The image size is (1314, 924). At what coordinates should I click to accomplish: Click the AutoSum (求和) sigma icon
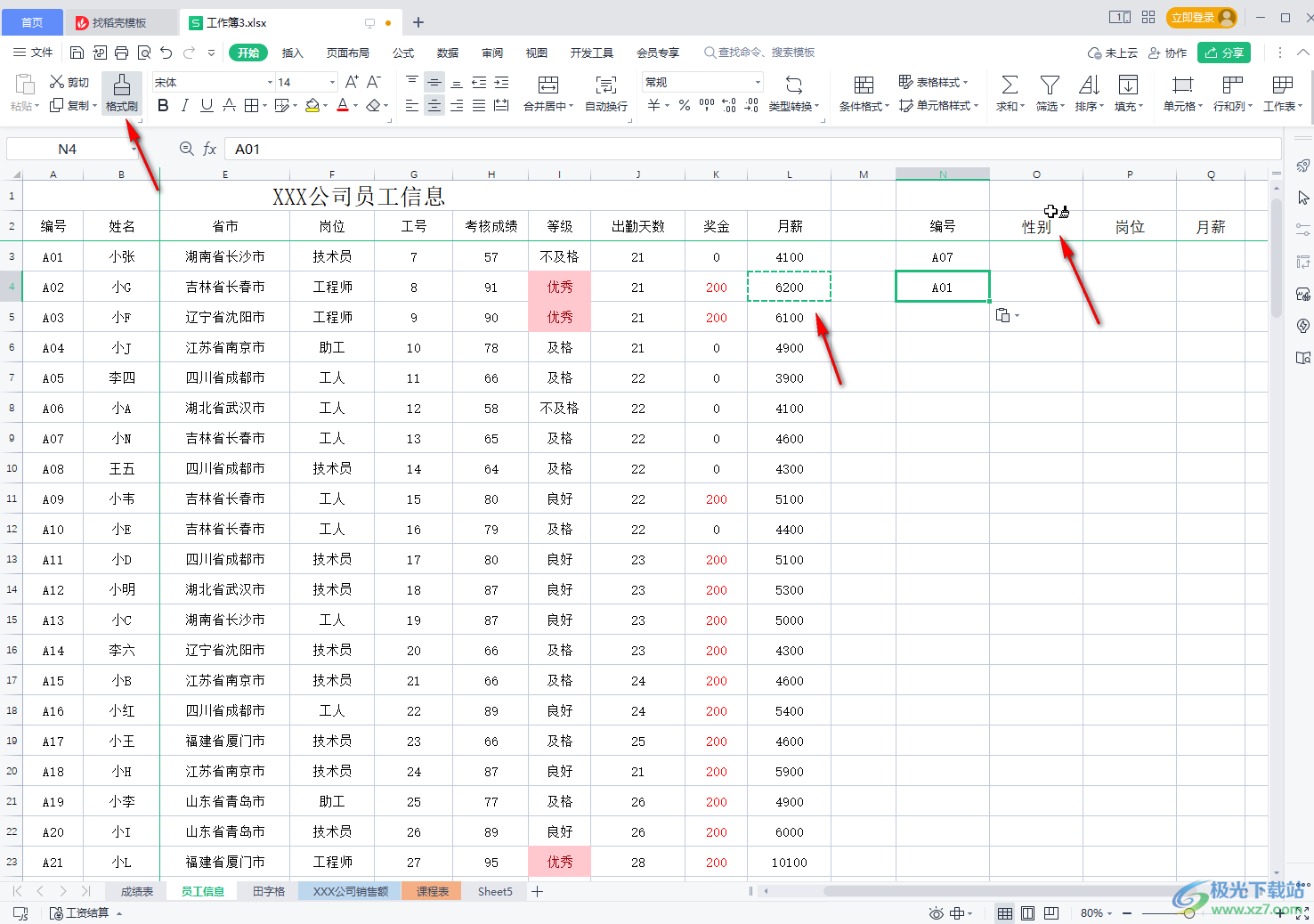[x=1010, y=85]
